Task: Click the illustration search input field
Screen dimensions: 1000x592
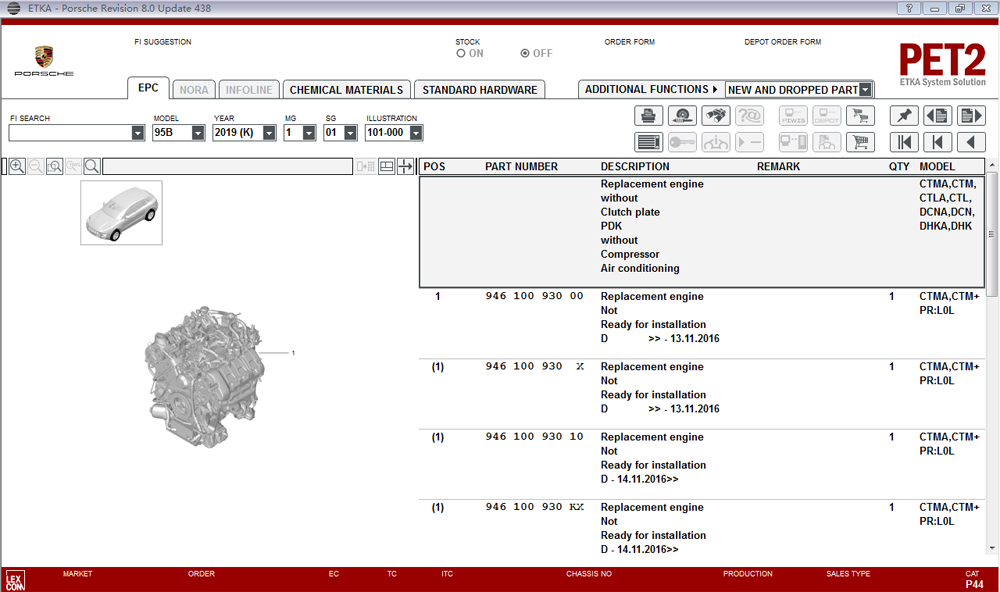Action: point(228,166)
